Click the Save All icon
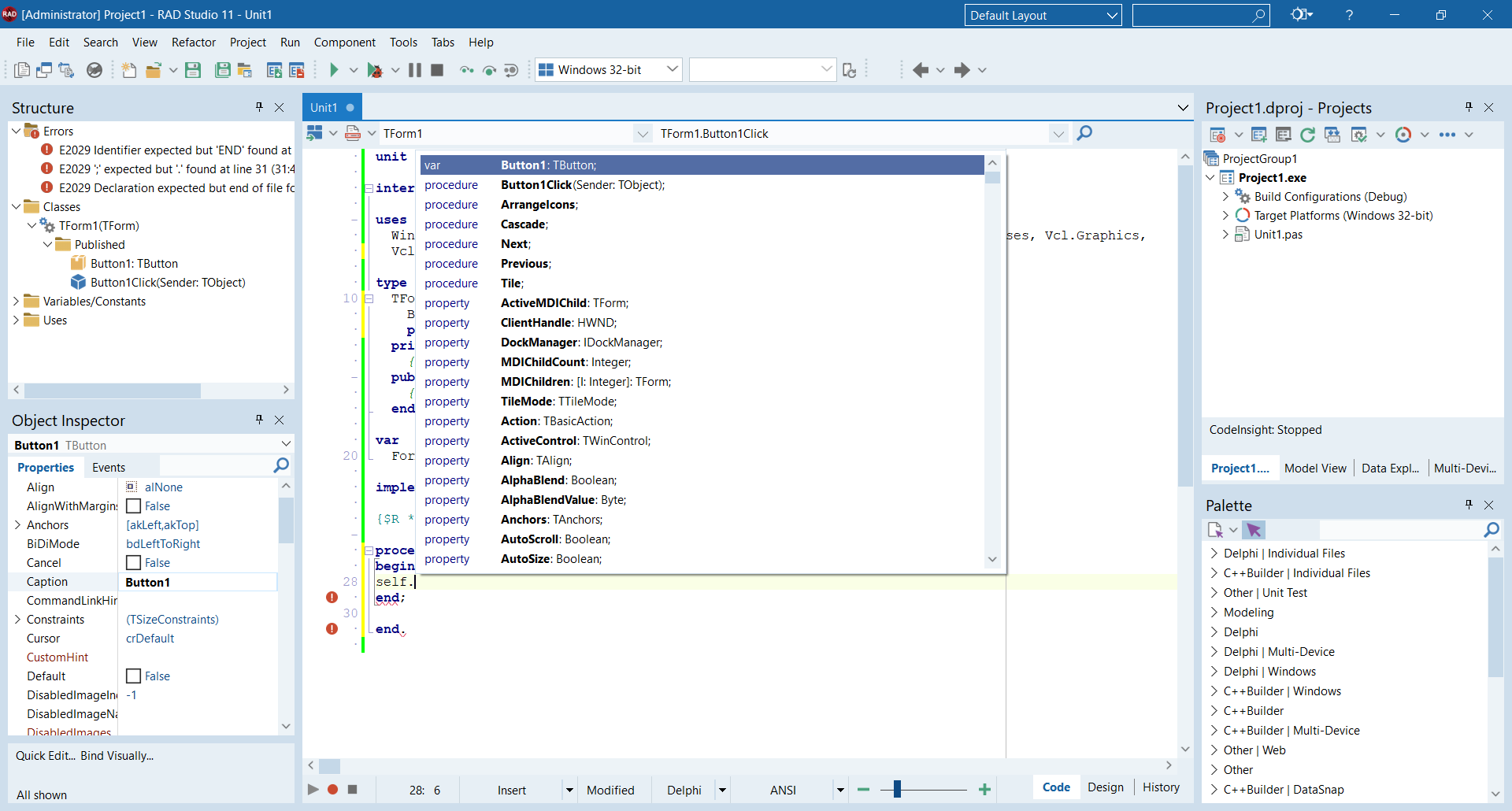This screenshot has height=811, width=1512. [x=223, y=70]
